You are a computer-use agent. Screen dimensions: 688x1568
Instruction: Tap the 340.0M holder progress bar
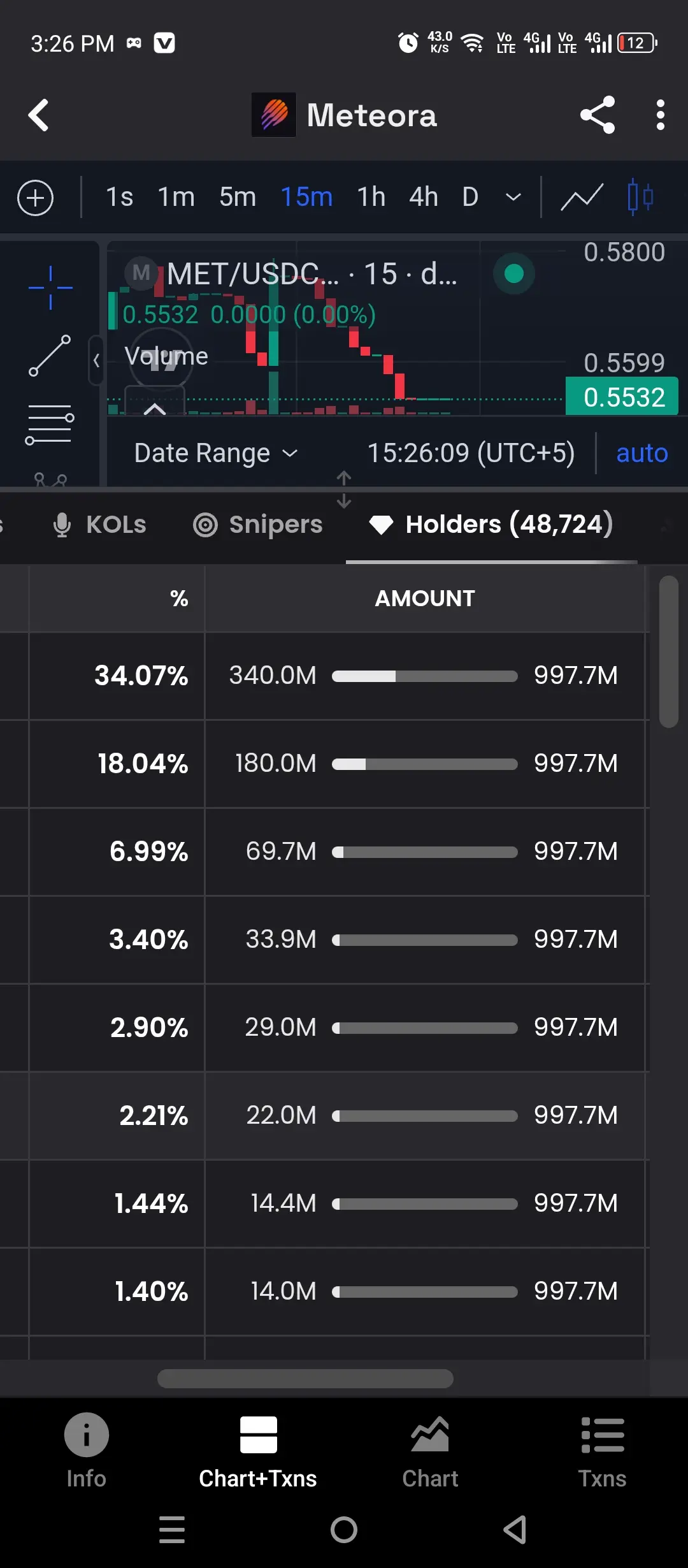[x=425, y=676]
